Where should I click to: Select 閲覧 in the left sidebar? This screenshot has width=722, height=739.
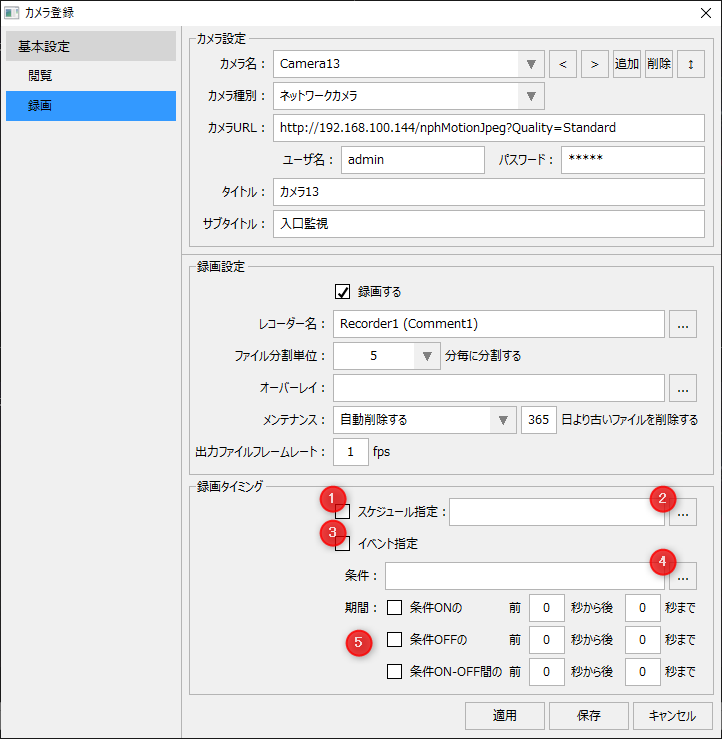coord(41,76)
